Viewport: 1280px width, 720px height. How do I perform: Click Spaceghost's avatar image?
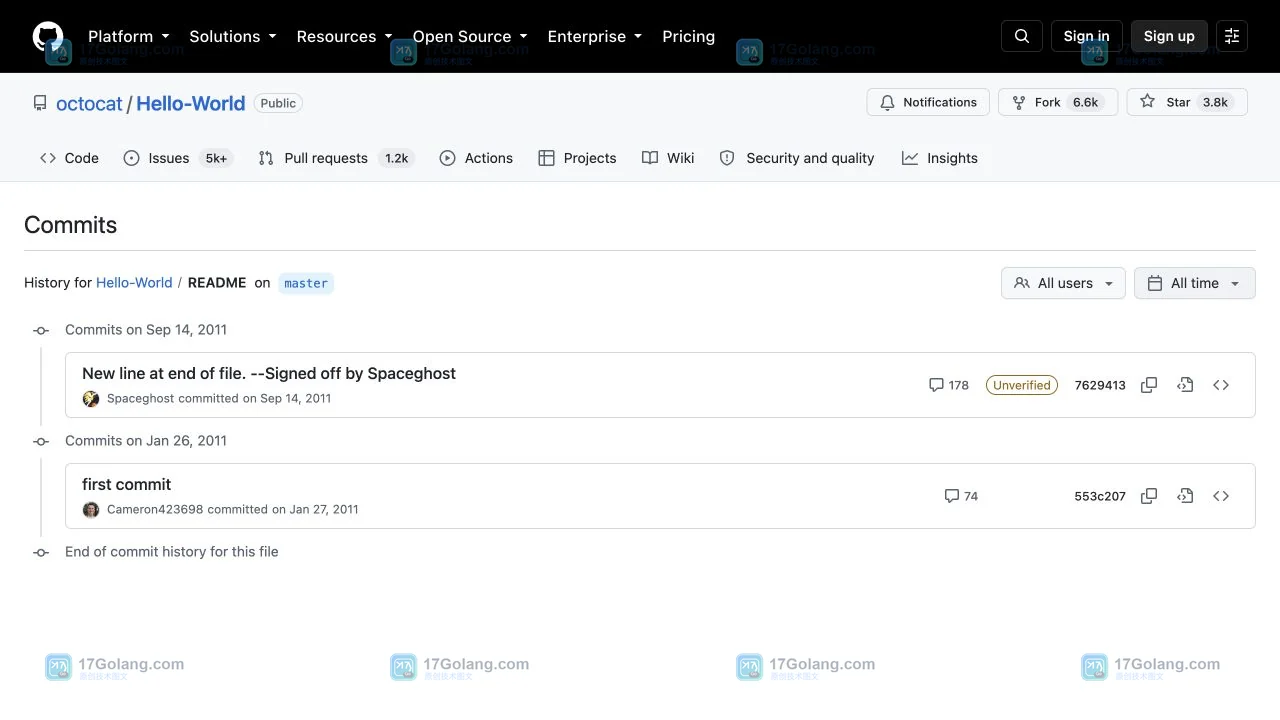pyautogui.click(x=91, y=398)
